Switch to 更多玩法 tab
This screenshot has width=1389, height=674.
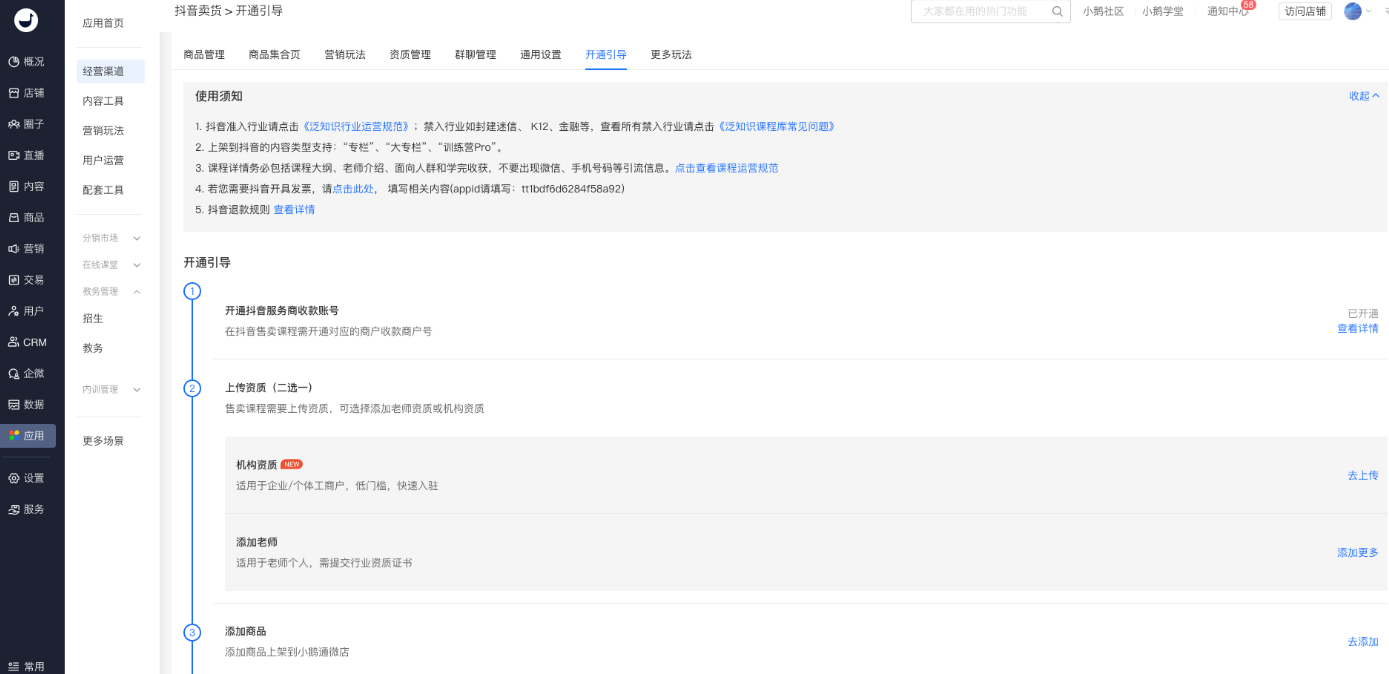(671, 55)
